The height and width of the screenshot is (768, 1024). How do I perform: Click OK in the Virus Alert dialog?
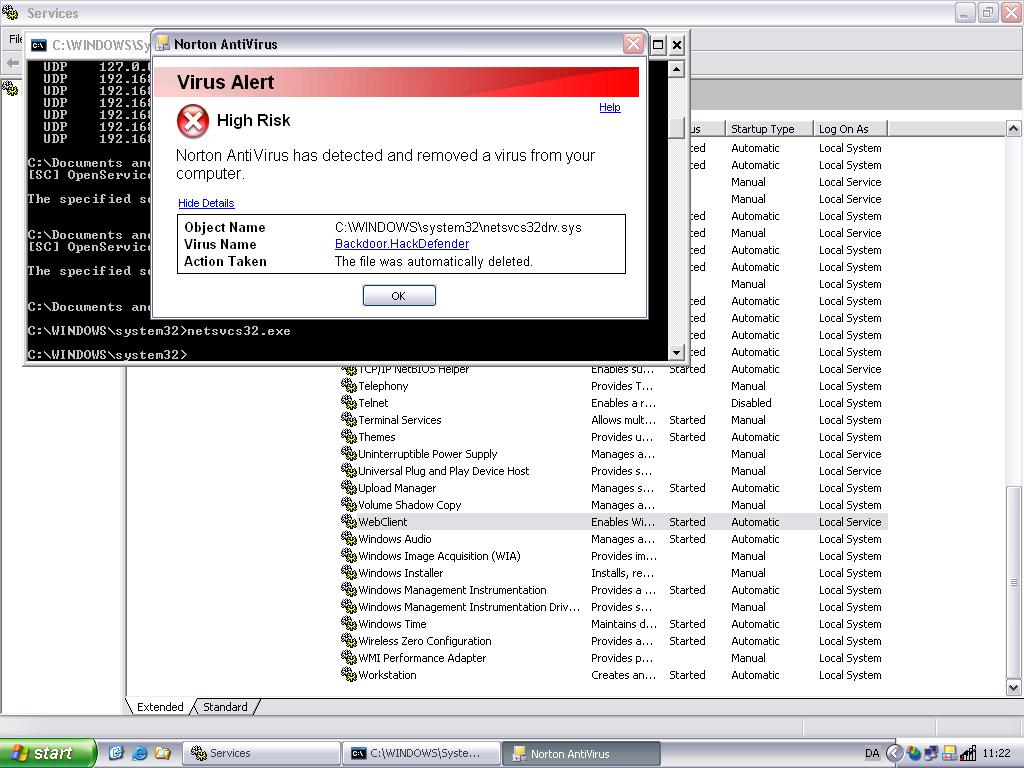[x=399, y=296]
